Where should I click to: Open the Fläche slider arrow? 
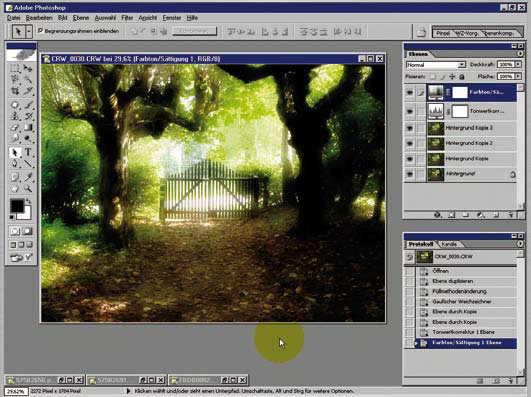(x=518, y=77)
